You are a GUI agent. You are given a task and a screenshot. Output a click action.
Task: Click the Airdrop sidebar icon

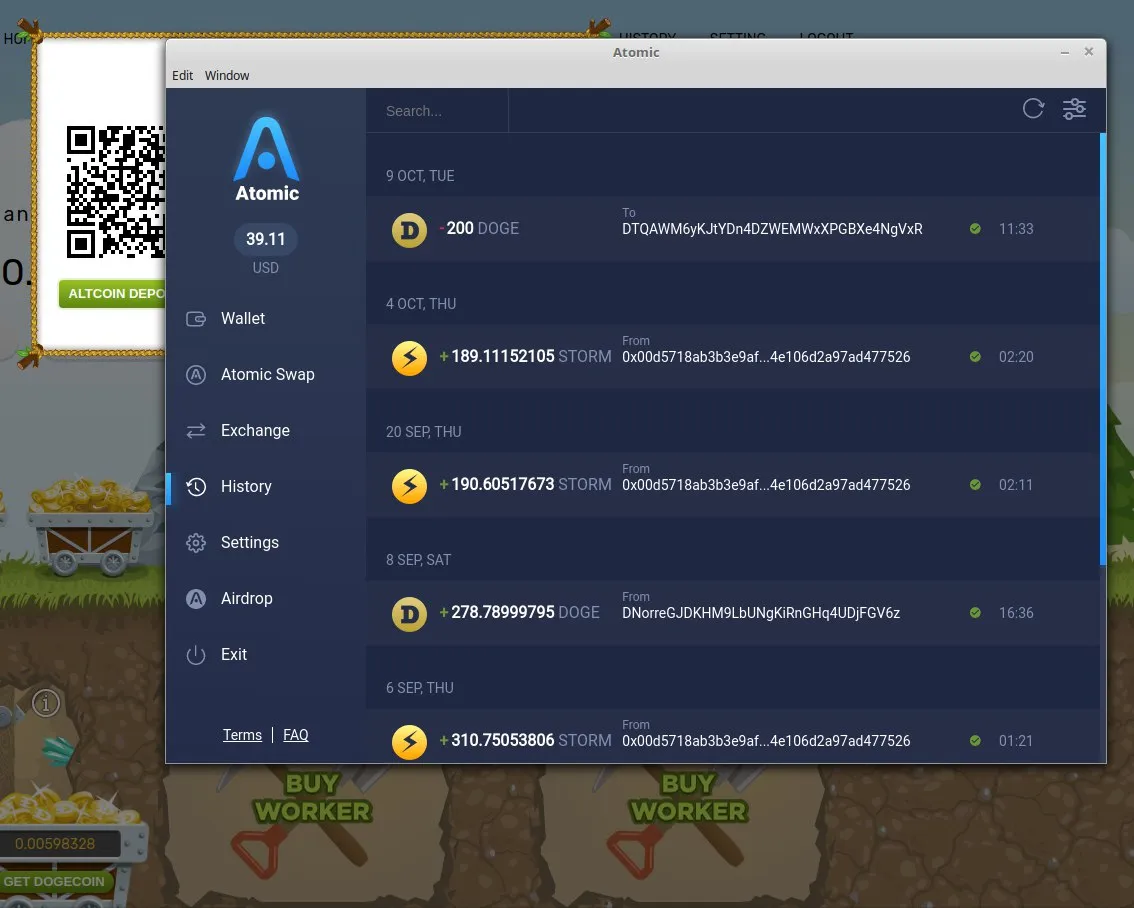coord(196,599)
